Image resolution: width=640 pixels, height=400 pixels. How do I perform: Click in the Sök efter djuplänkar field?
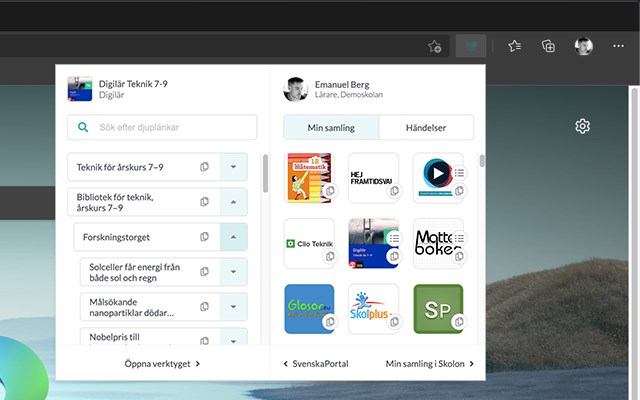pyautogui.click(x=162, y=127)
